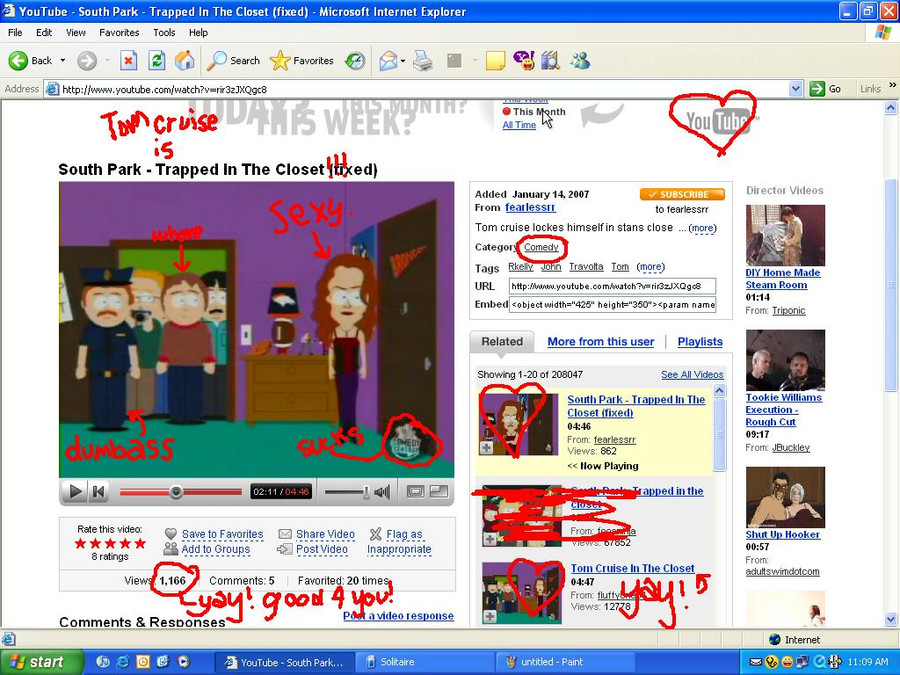Open DIY Home Made Steam Room link

tap(783, 279)
